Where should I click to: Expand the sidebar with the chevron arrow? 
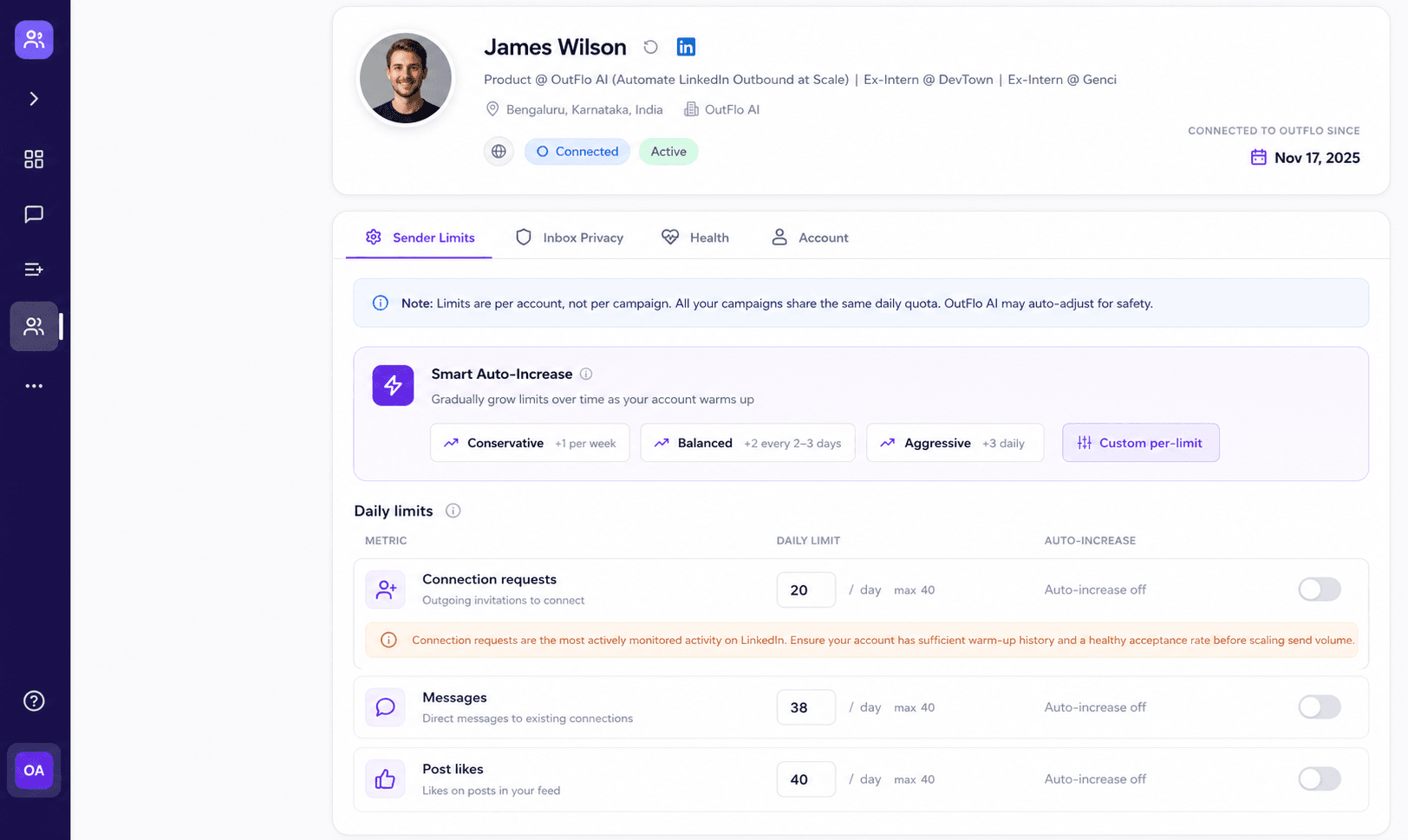(x=34, y=99)
